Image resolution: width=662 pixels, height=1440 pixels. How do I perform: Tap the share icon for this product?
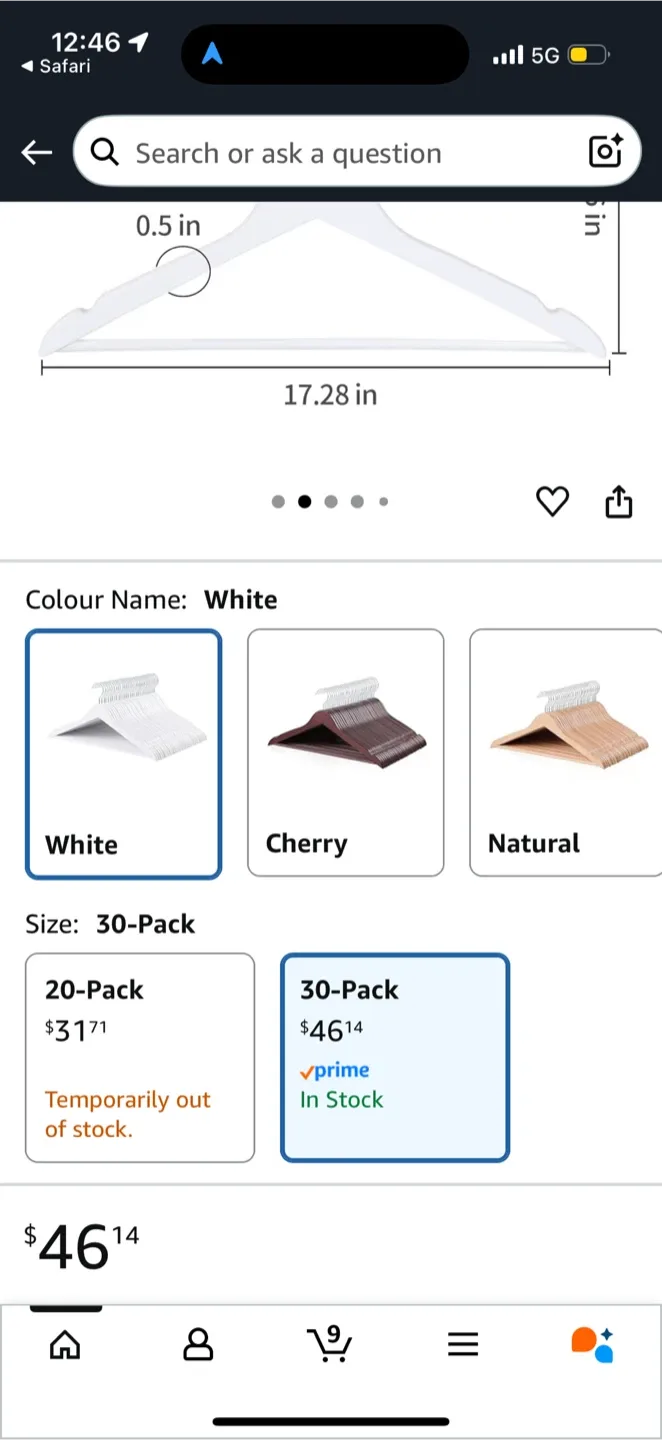[x=618, y=501]
